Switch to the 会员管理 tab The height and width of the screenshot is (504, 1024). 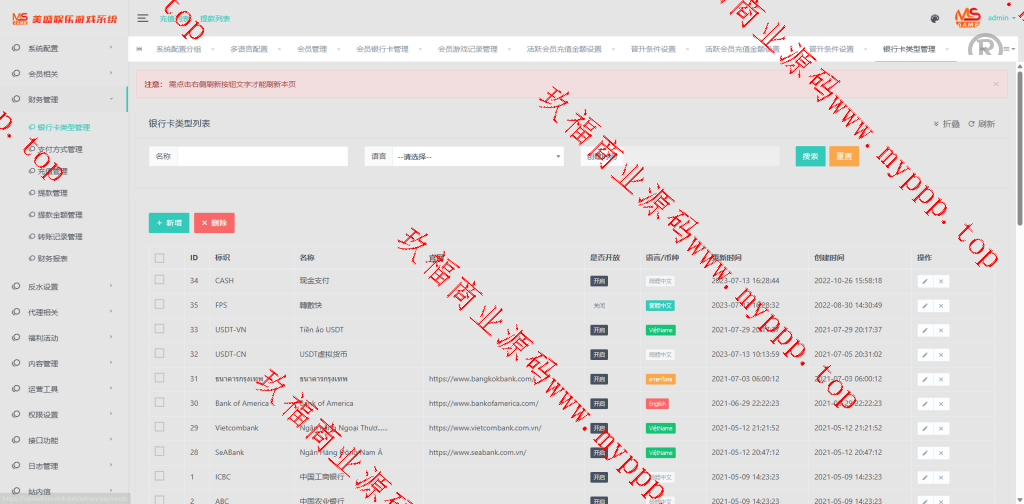coord(312,49)
